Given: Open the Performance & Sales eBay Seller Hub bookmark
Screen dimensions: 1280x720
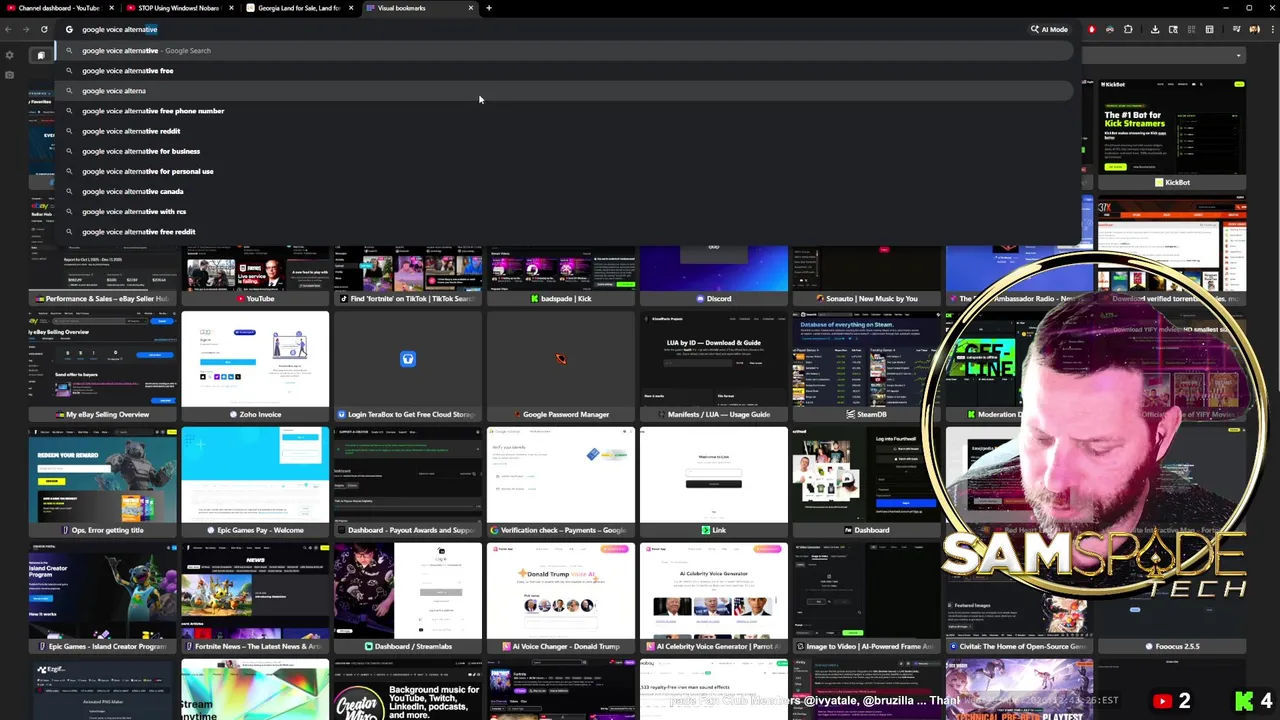Looking at the screenshot, I should click(102, 275).
